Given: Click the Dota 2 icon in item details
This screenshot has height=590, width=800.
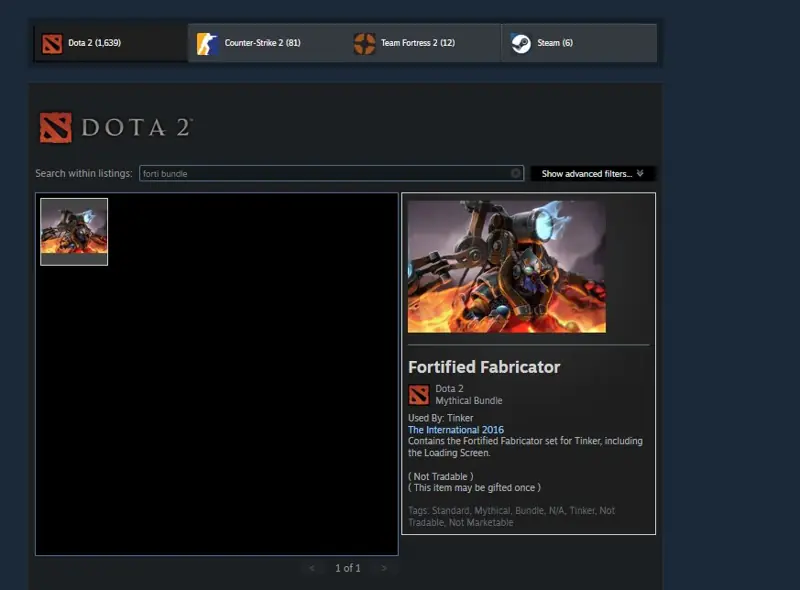Looking at the screenshot, I should pos(419,395).
